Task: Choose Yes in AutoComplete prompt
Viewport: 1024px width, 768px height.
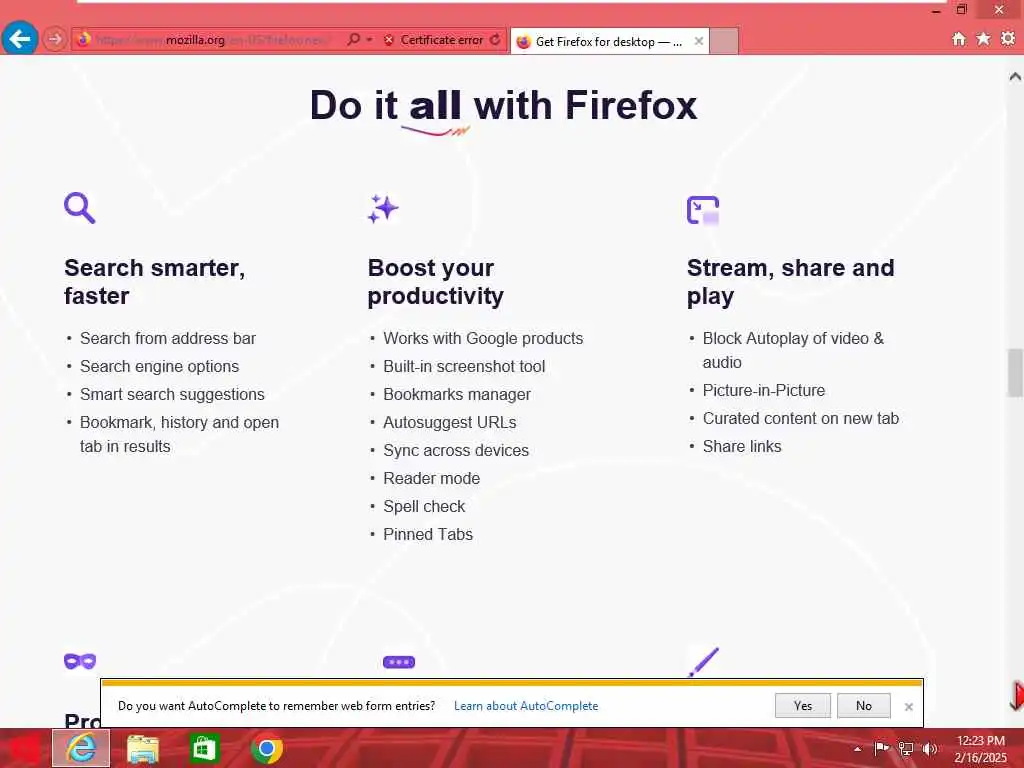Action: [803, 706]
